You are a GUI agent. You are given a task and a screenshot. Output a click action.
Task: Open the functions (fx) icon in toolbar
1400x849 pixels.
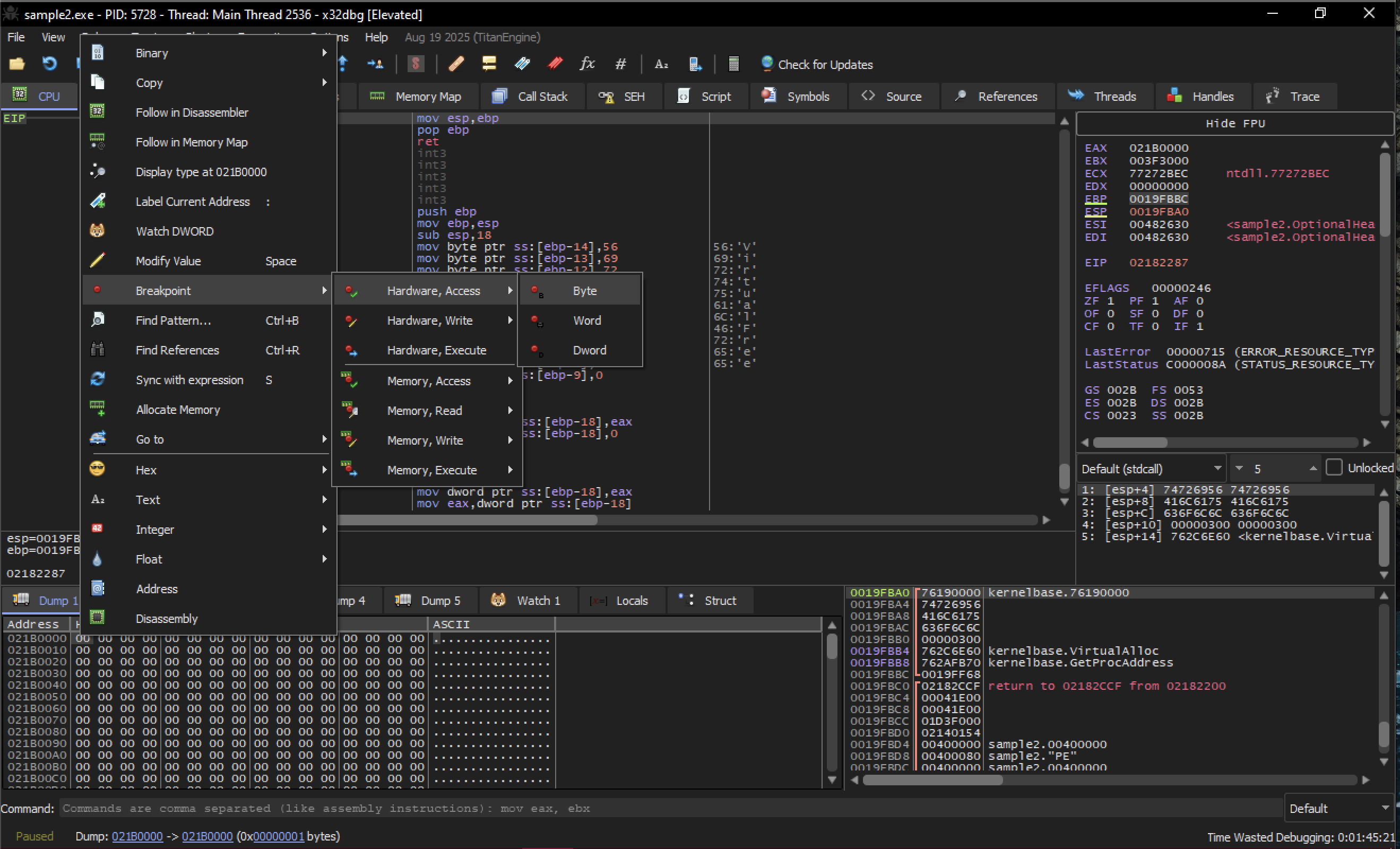pos(587,64)
